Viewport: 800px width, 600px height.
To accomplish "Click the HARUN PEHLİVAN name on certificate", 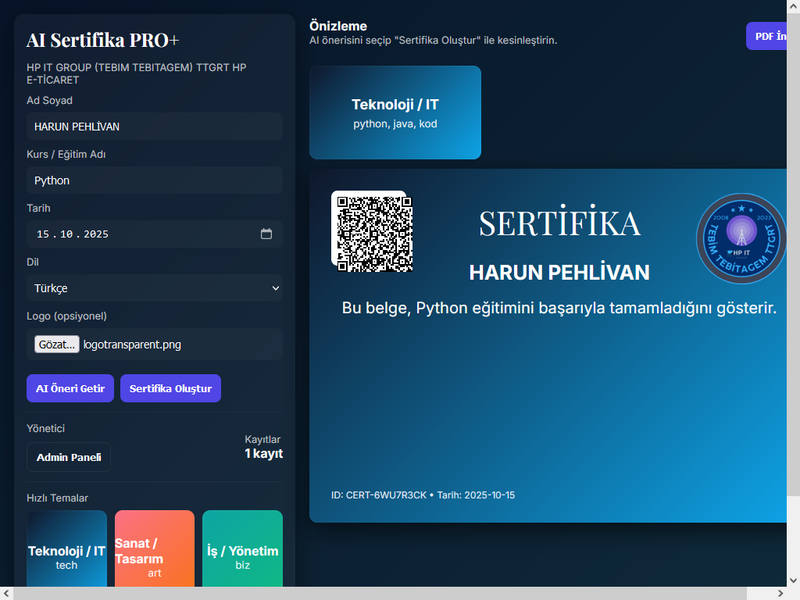I will coord(559,273).
